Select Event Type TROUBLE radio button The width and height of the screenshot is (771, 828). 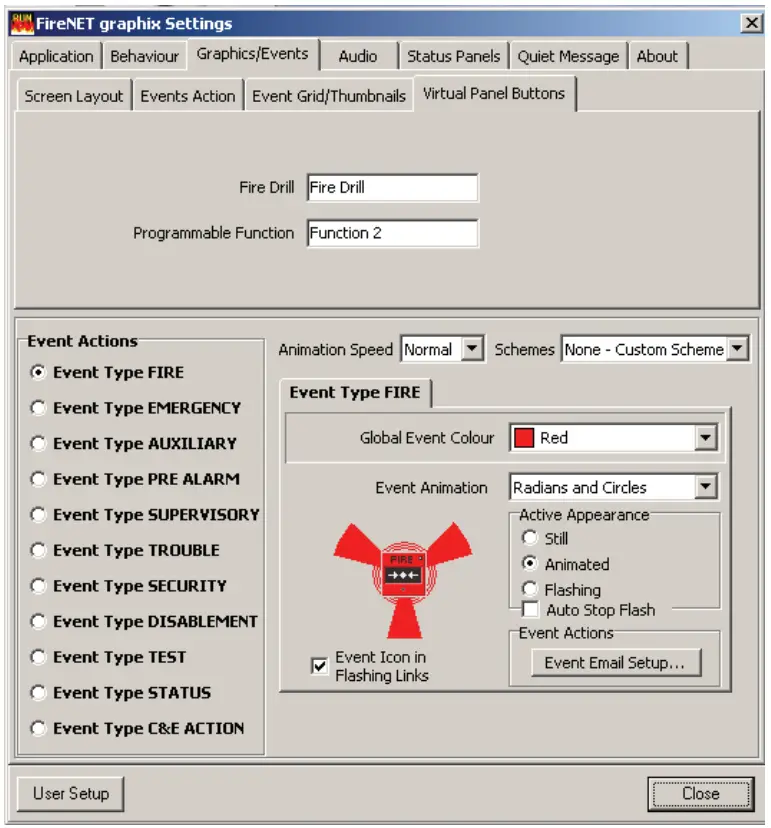38,550
